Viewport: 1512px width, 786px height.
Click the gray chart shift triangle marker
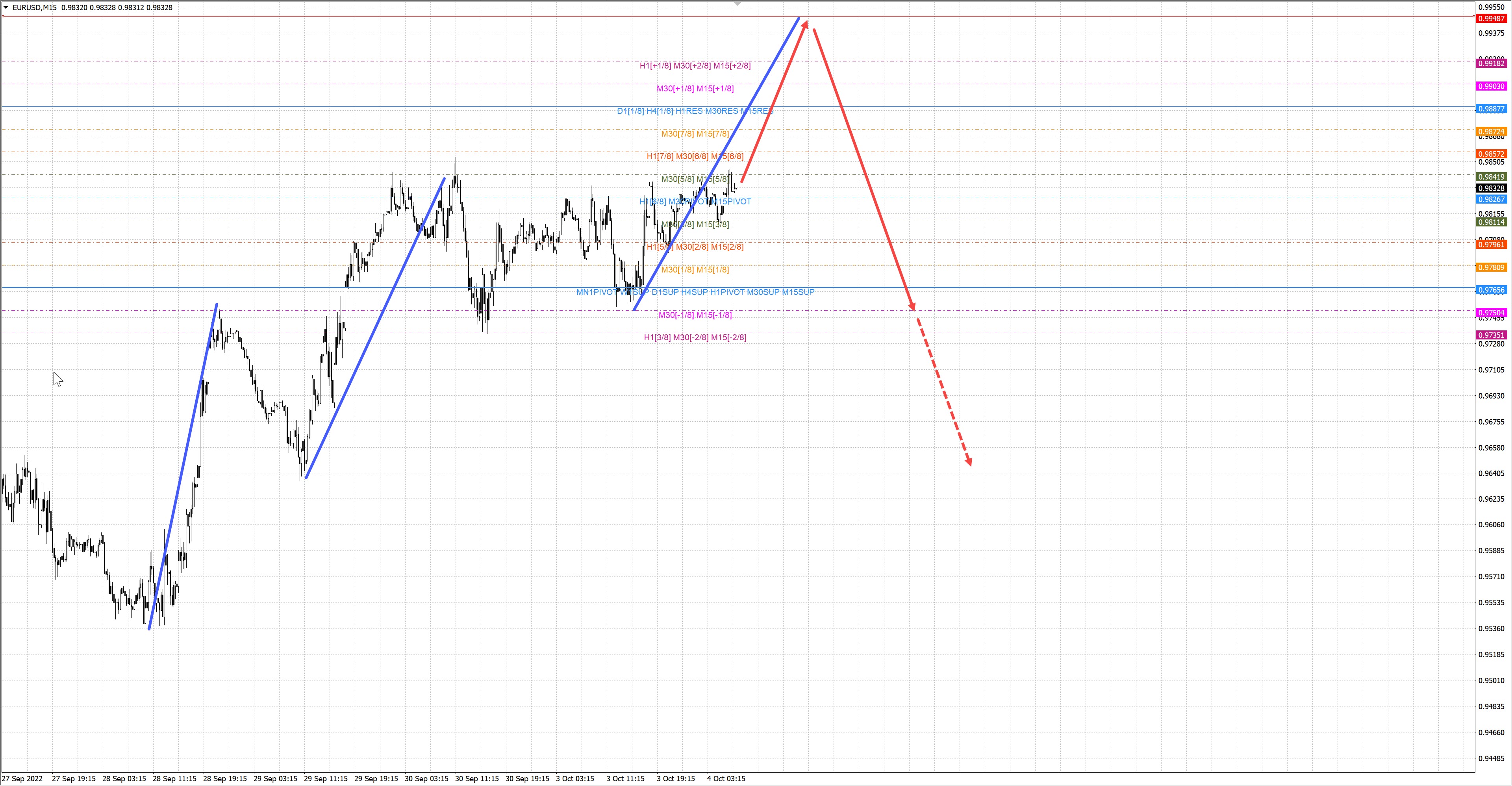738,4
